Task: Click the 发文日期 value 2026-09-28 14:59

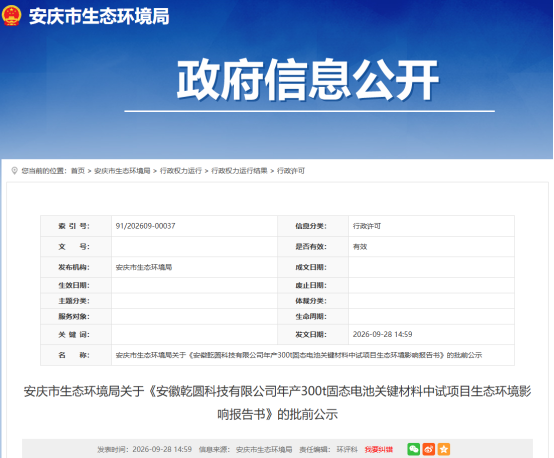Action: [x=383, y=334]
